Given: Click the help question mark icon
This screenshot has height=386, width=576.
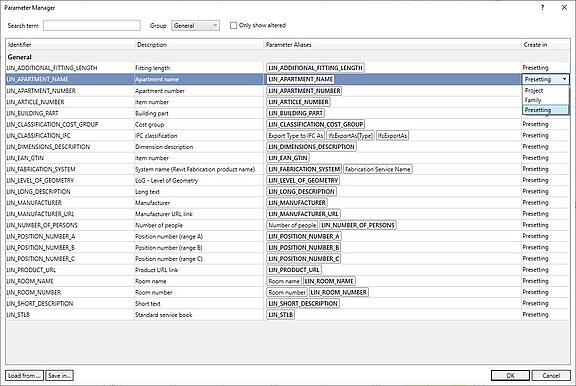Looking at the screenshot, I should [542, 7].
